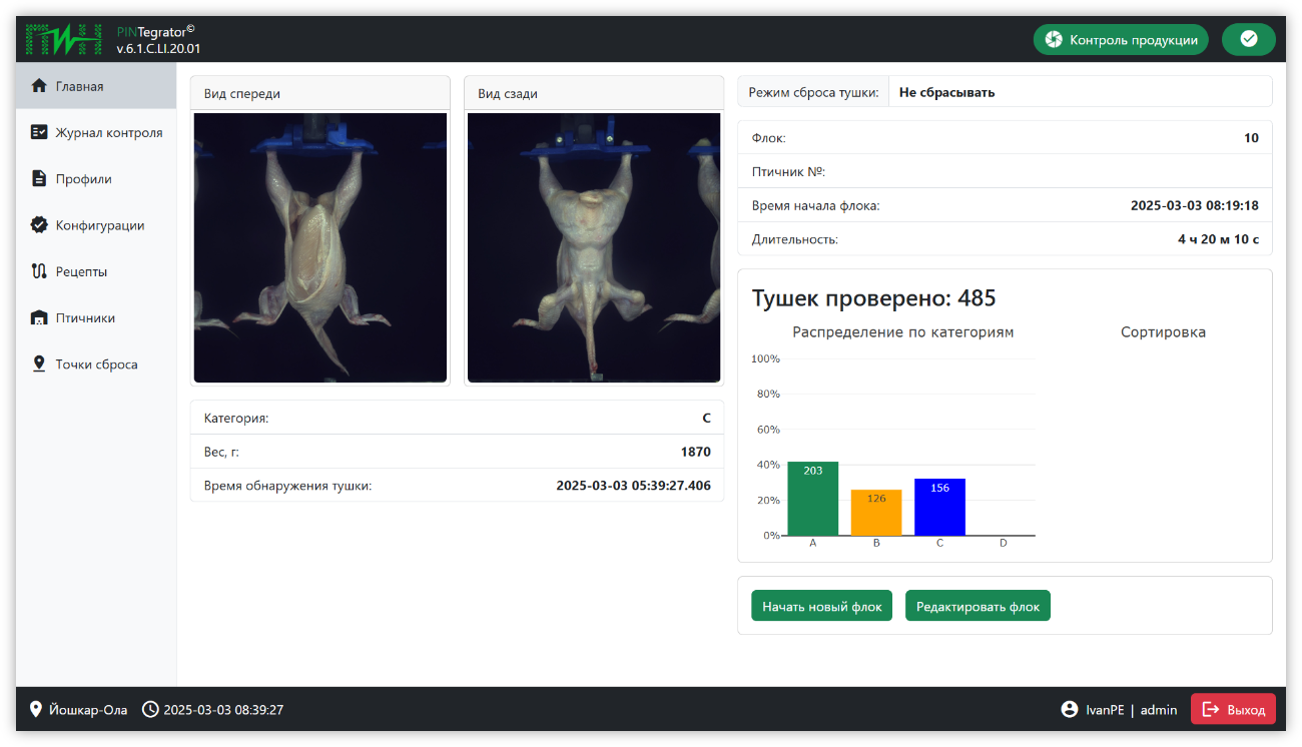Click the Журнал контроля checklist icon
This screenshot has width=1302, height=747.
(39, 132)
